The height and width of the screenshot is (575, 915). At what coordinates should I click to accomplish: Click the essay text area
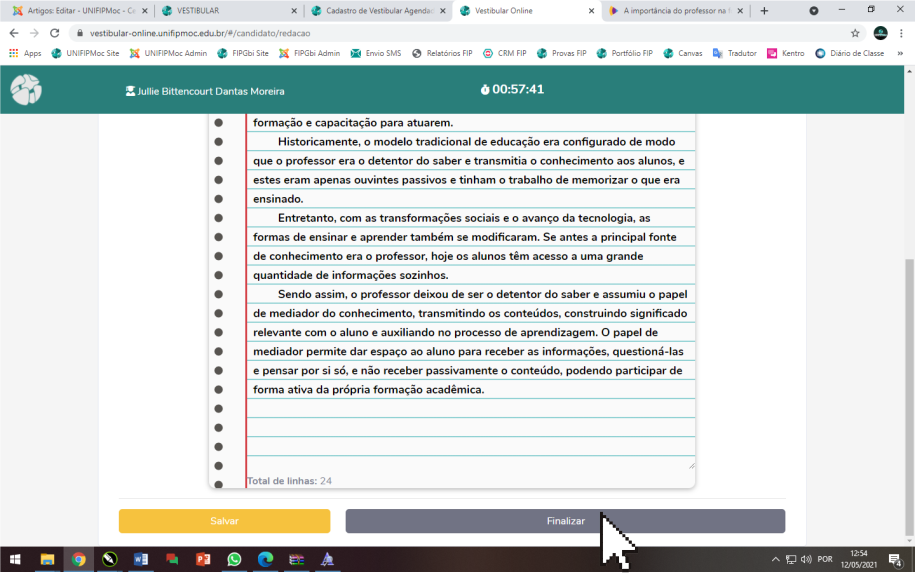coord(470,292)
